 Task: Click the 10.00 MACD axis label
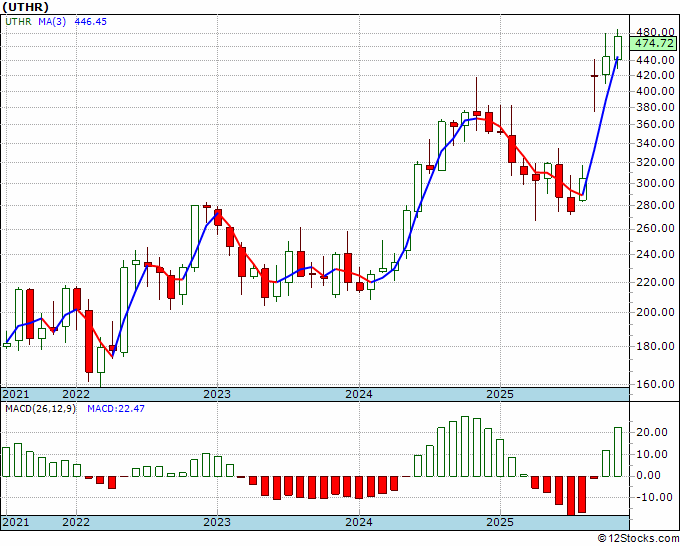(x=652, y=454)
